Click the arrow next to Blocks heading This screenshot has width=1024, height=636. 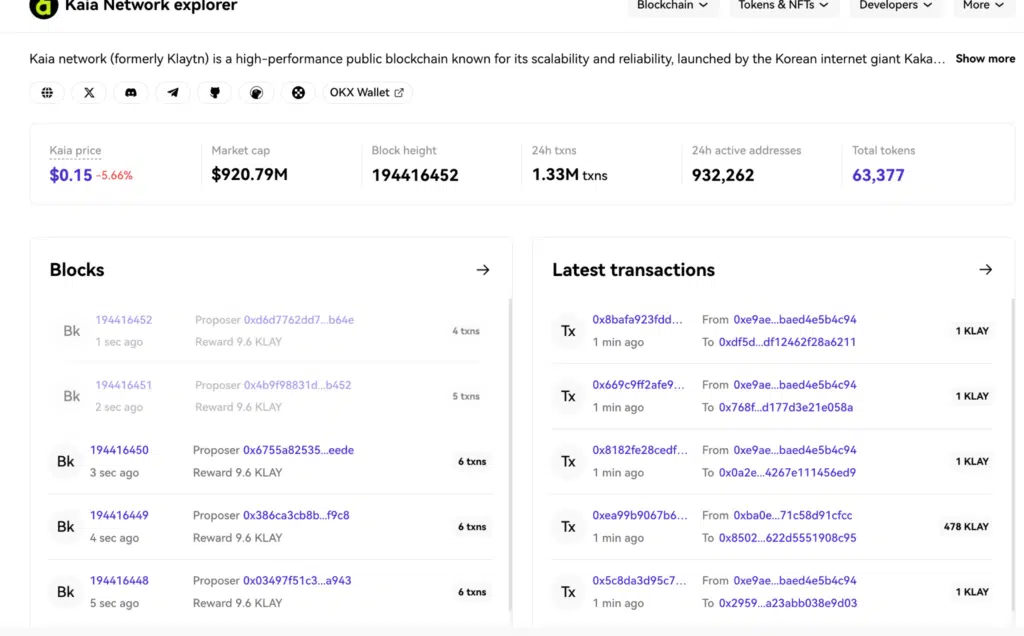point(483,270)
